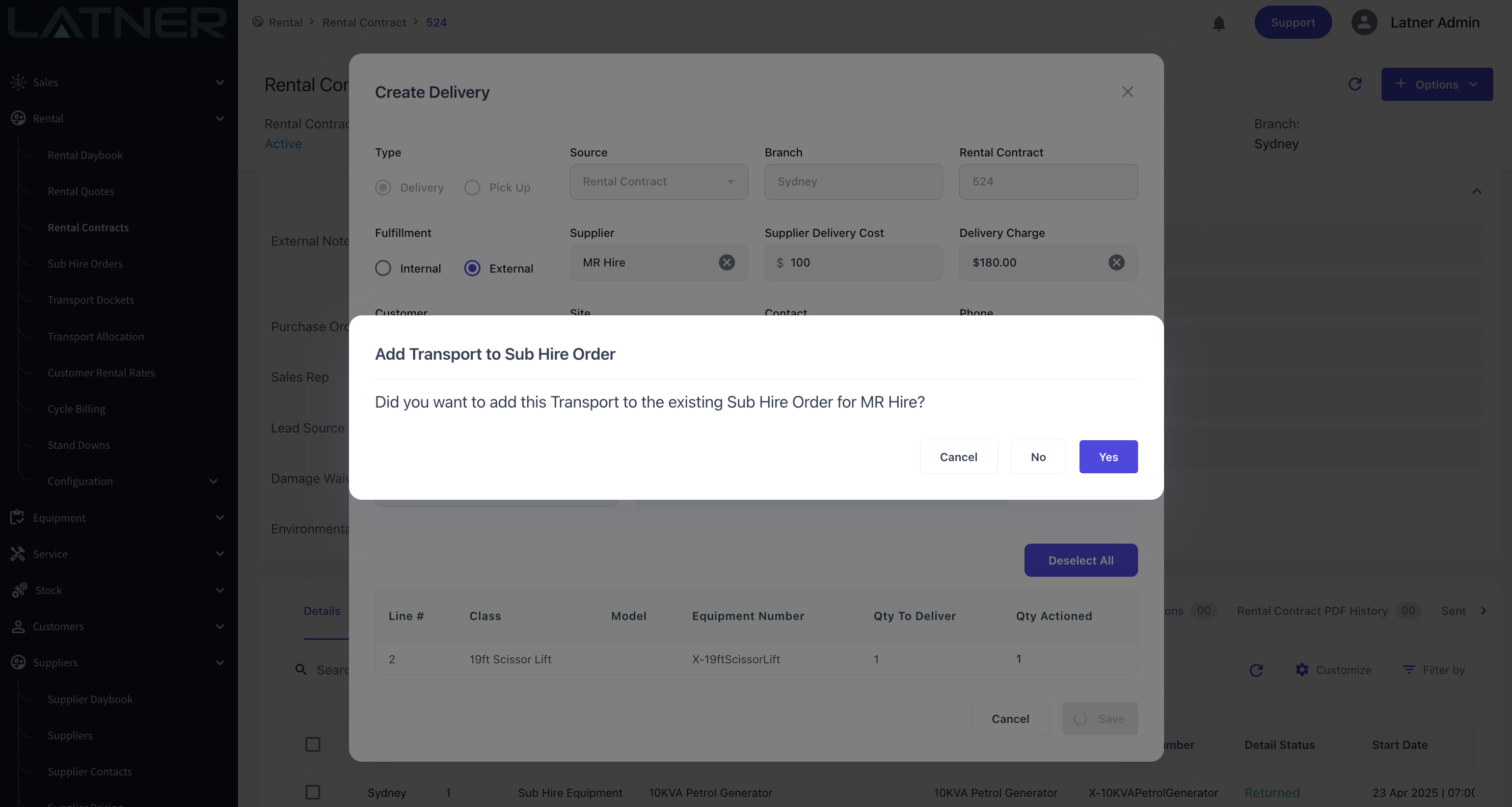Click the Latner Admin user avatar icon
The width and height of the screenshot is (1512, 807).
click(x=1364, y=23)
